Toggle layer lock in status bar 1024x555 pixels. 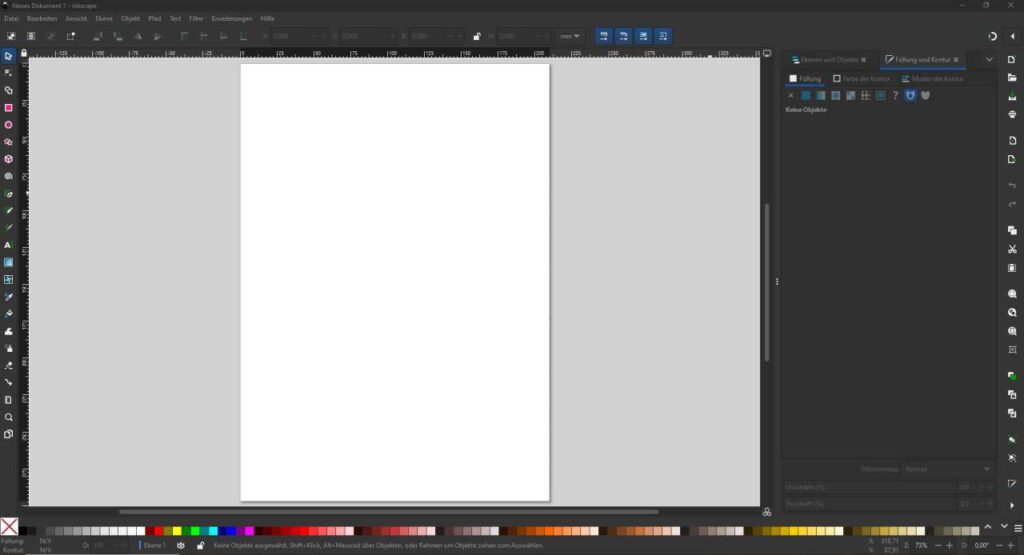tap(200, 545)
